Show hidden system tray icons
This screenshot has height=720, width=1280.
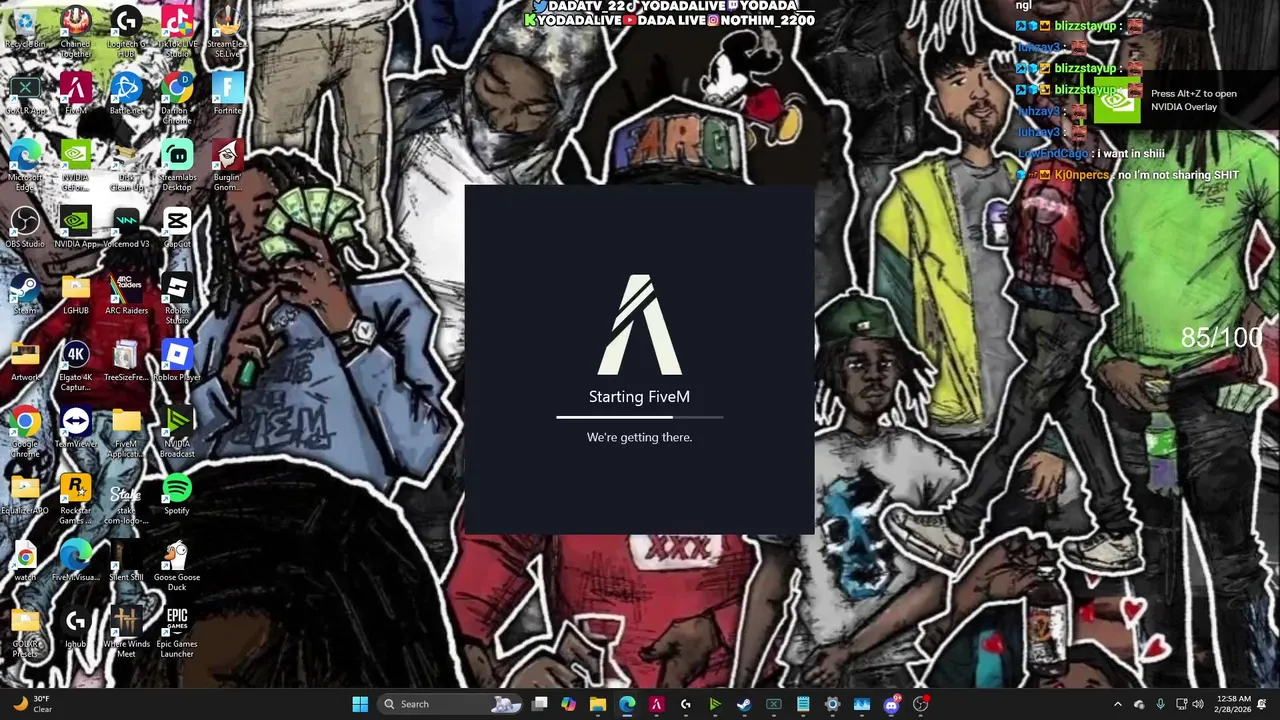pos(1118,704)
